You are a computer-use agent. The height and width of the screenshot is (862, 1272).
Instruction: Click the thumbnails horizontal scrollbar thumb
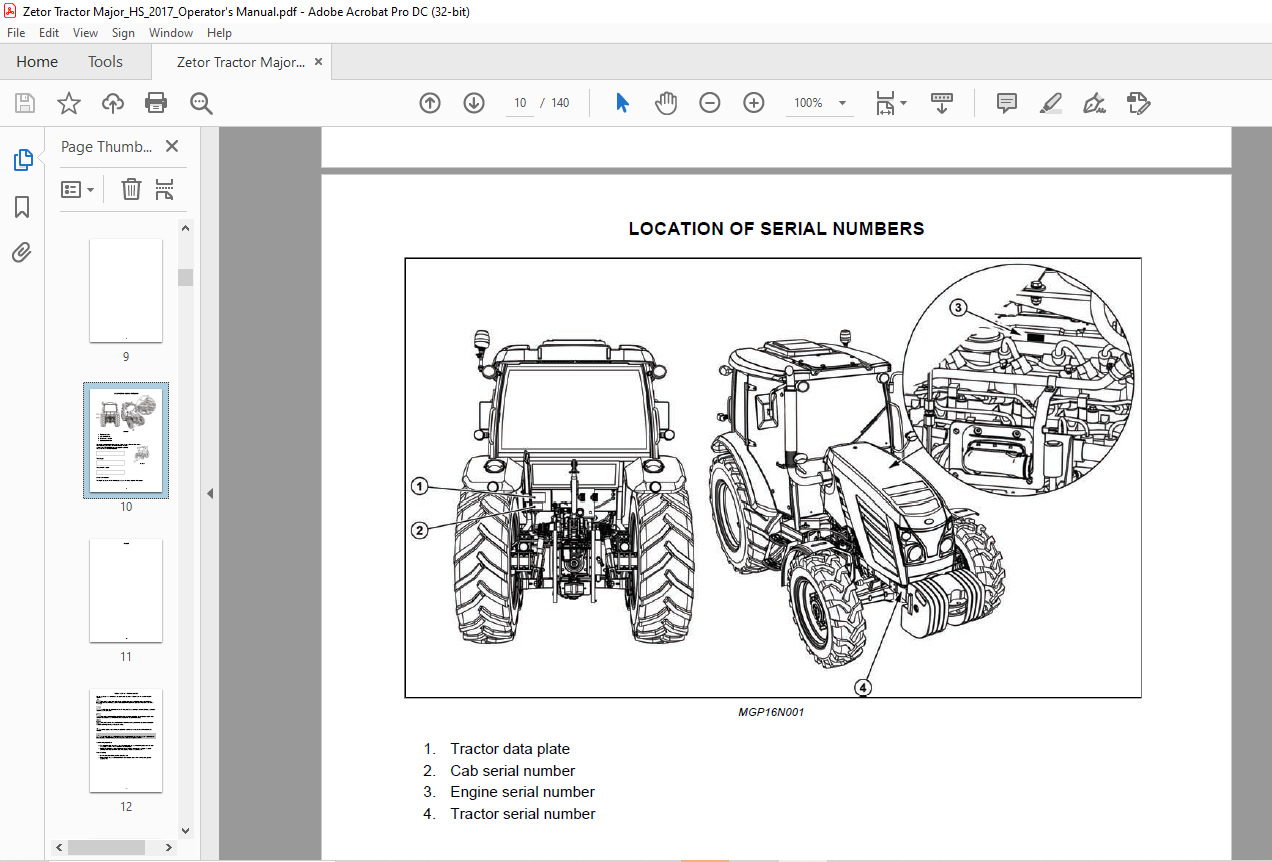coord(106,847)
